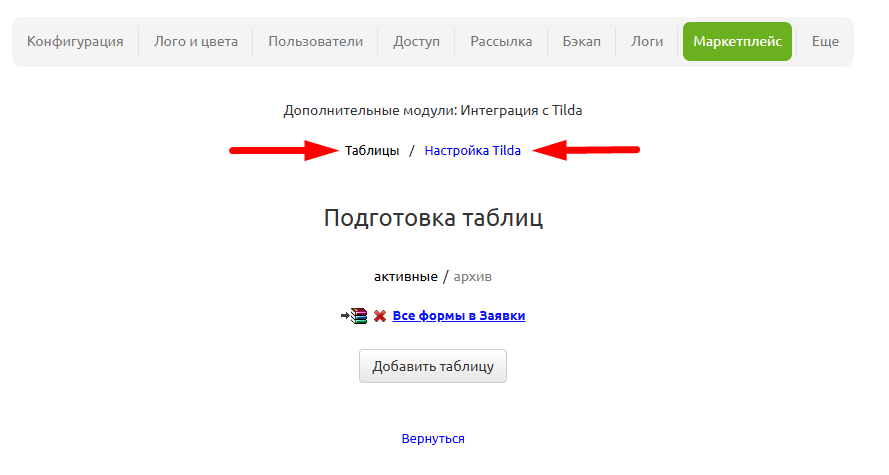The width and height of the screenshot is (889, 475).
Task: Click the Дополнительные модули: Интеграция с Tilda text
Action: coord(433,110)
